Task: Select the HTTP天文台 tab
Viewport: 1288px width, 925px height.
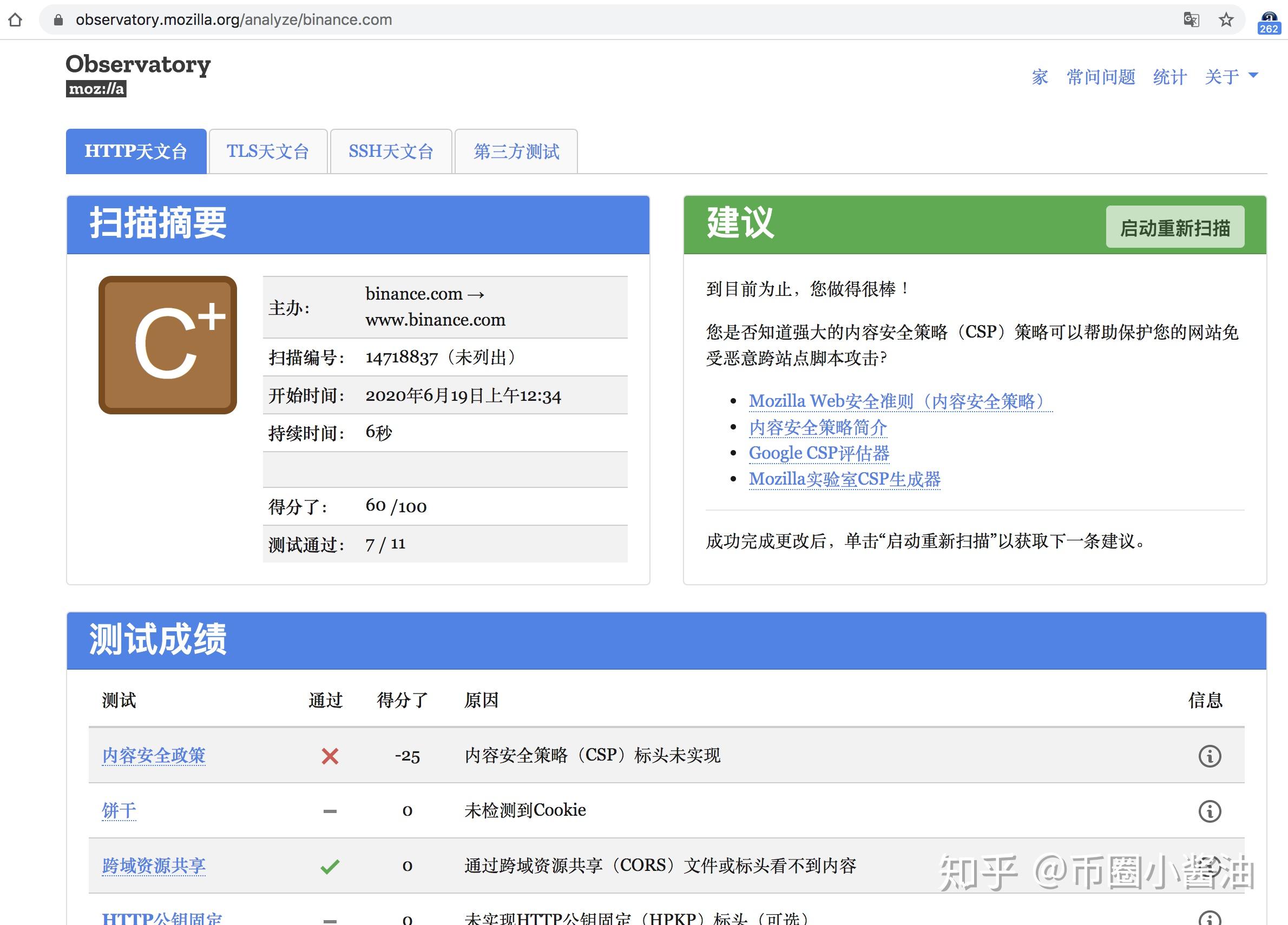Action: click(136, 151)
